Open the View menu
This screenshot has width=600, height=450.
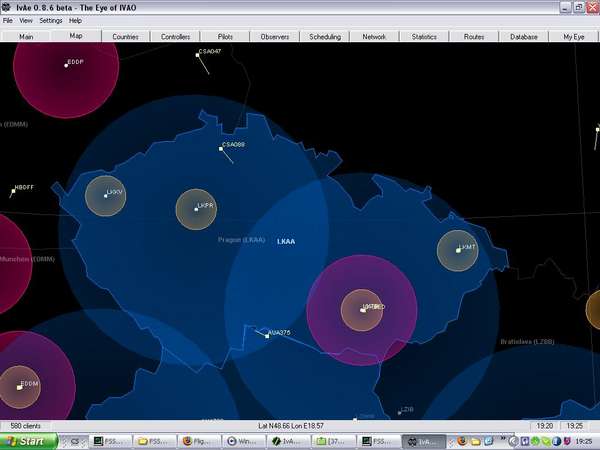tap(26, 20)
